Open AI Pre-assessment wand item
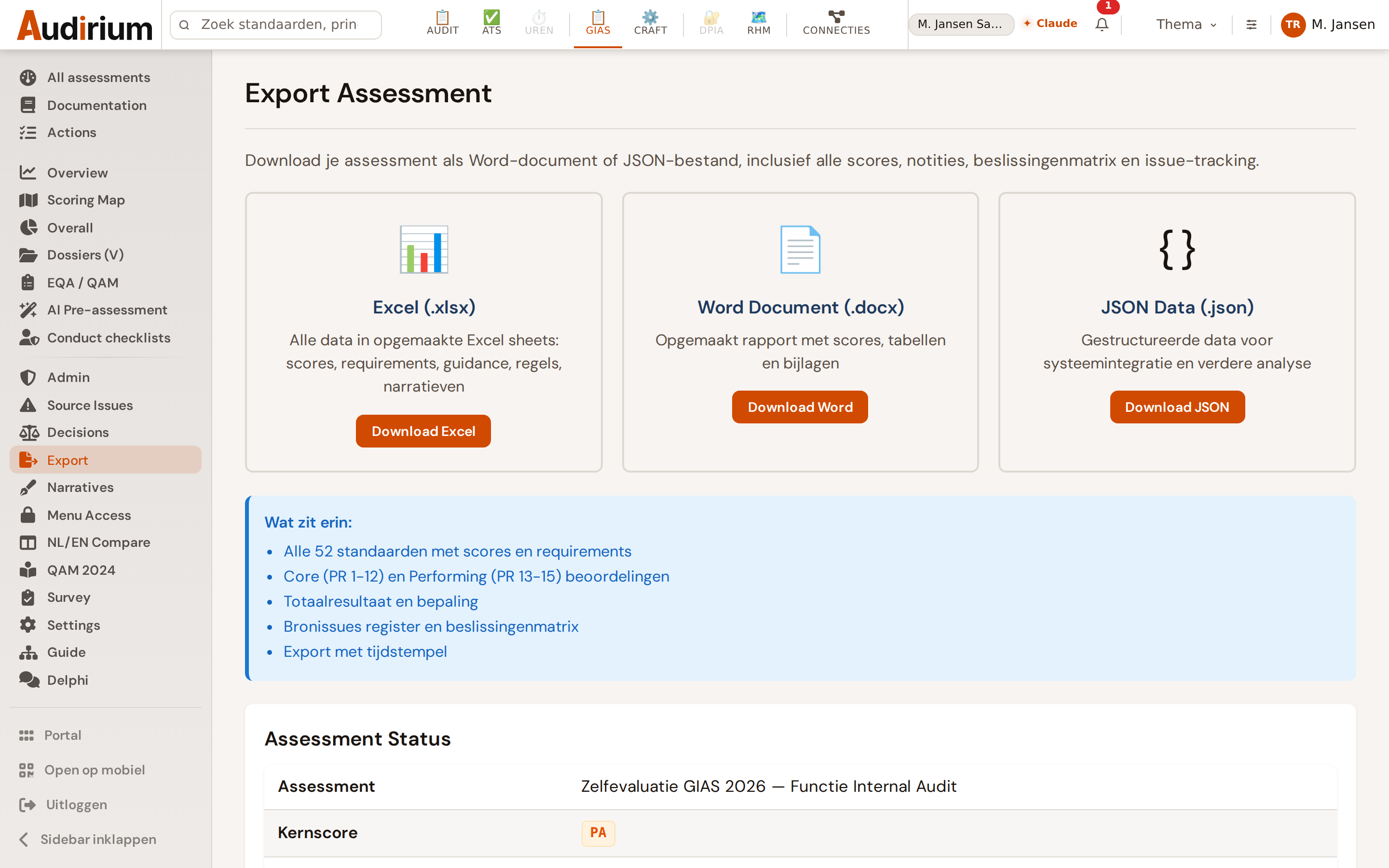This screenshot has height=868, width=1389. point(106,310)
